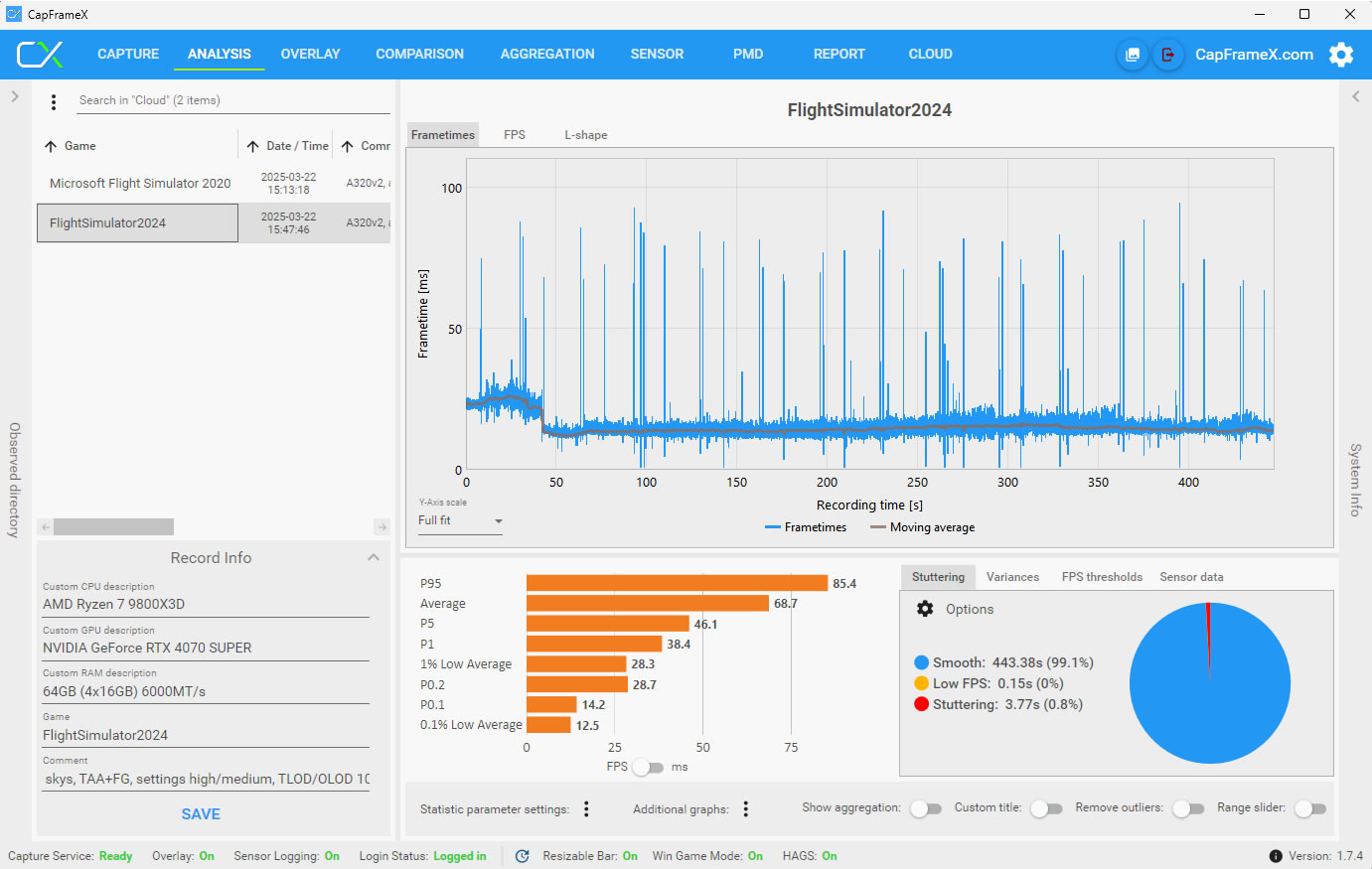The width and height of the screenshot is (1372, 869).
Task: Click the SAVE button in Record Info
Action: [201, 814]
